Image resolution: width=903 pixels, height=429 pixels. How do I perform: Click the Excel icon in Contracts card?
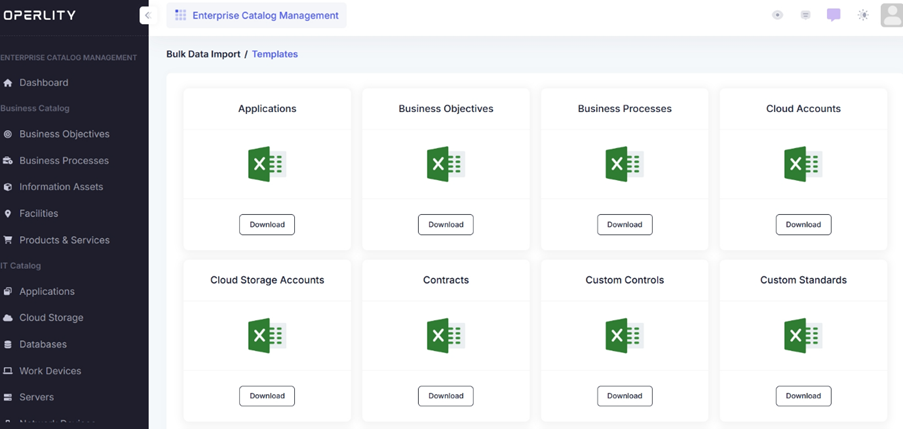446,335
